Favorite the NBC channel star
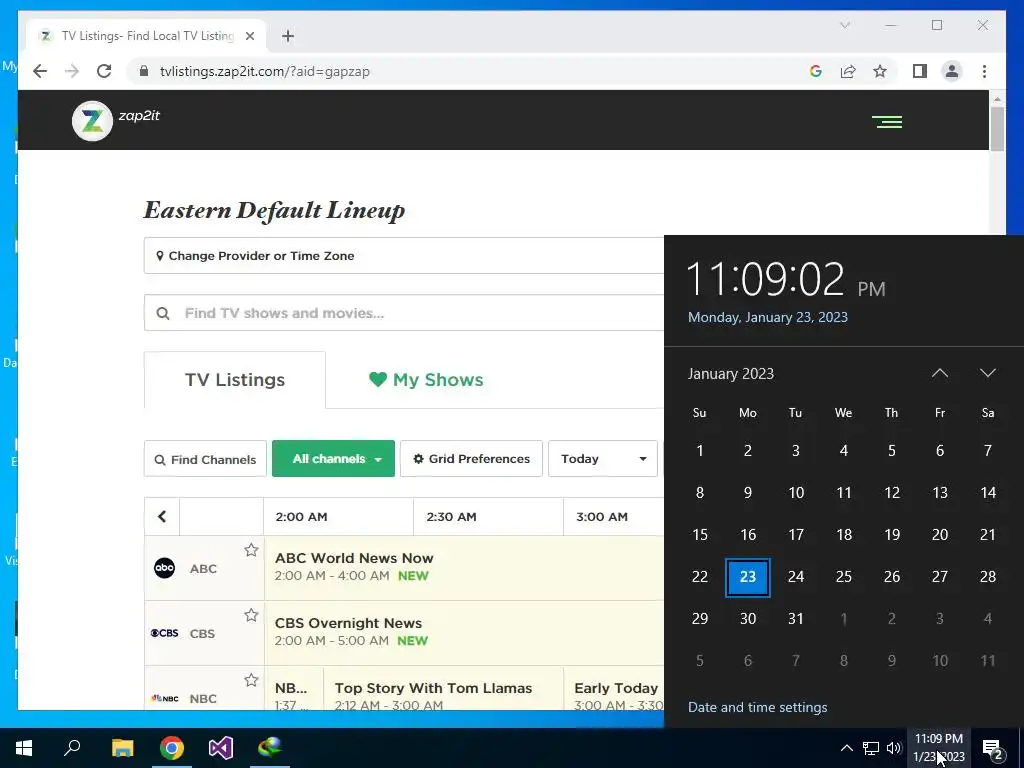 [251, 680]
